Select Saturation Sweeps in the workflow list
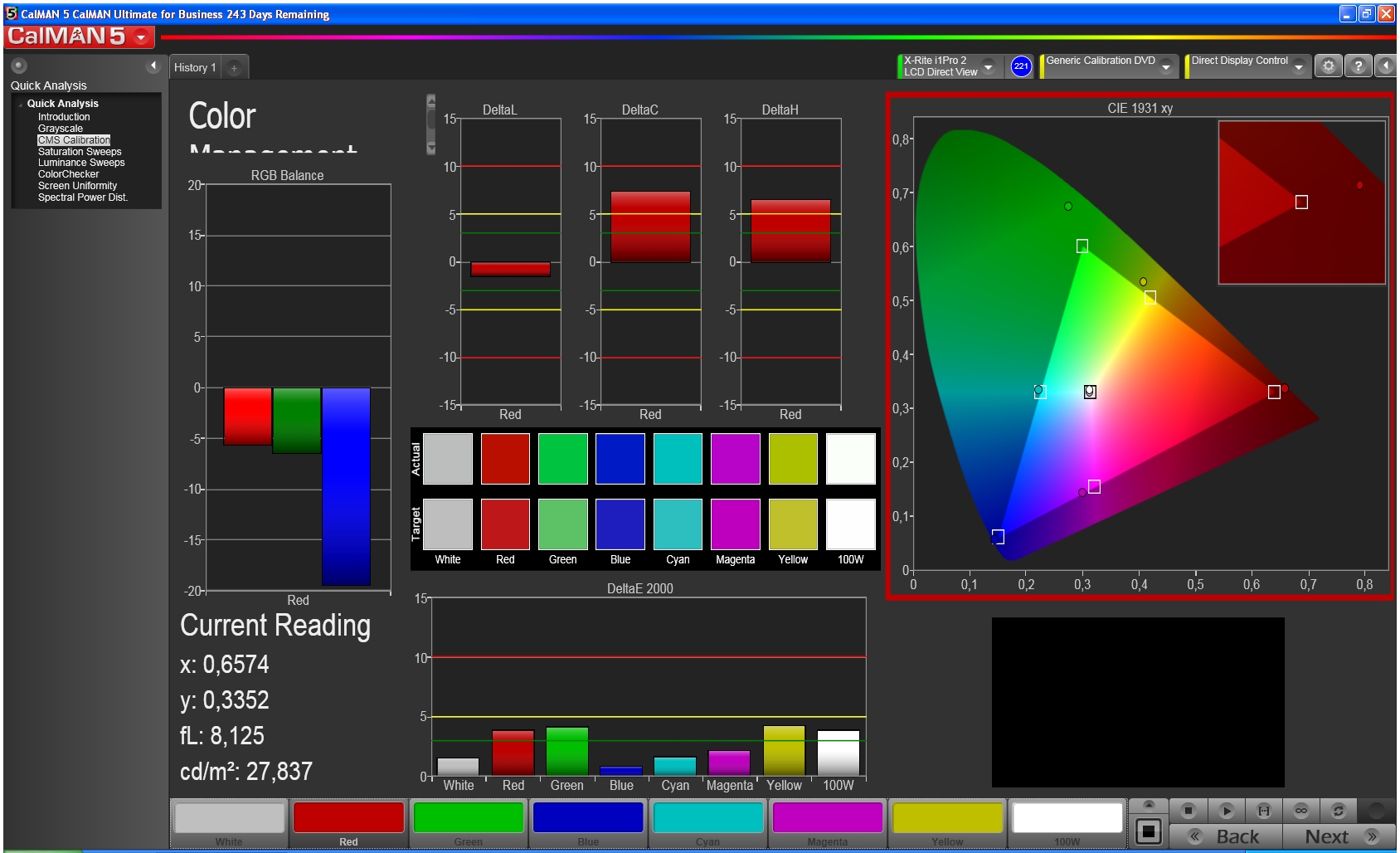 click(80, 152)
